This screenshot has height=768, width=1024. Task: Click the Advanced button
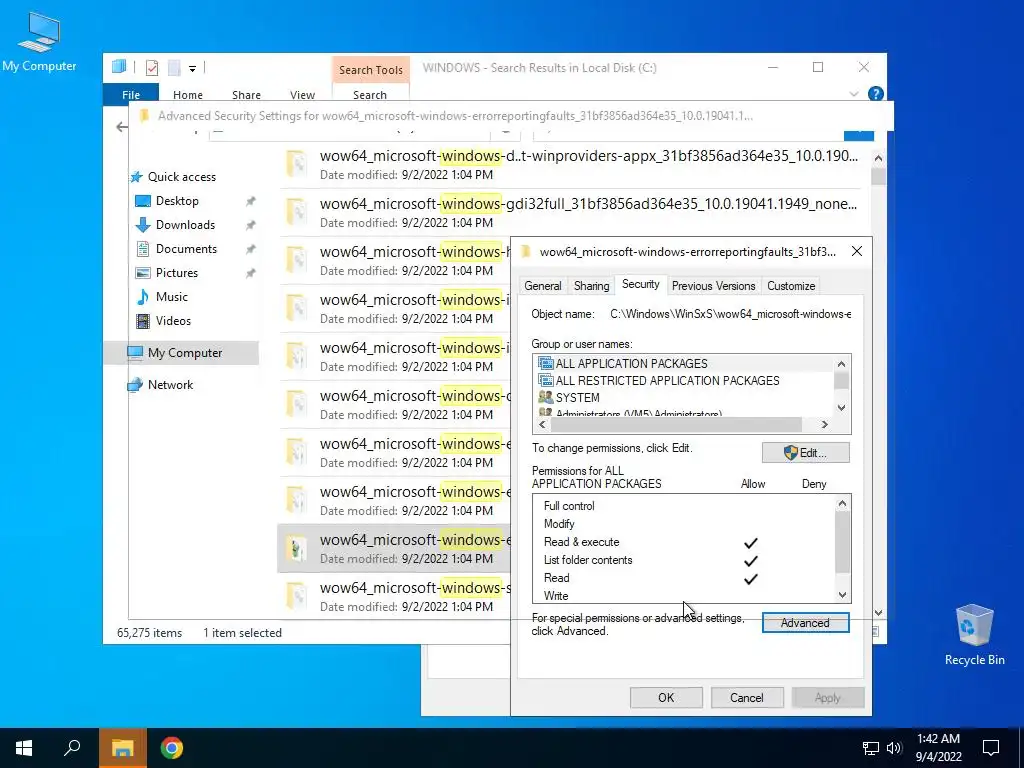(805, 623)
